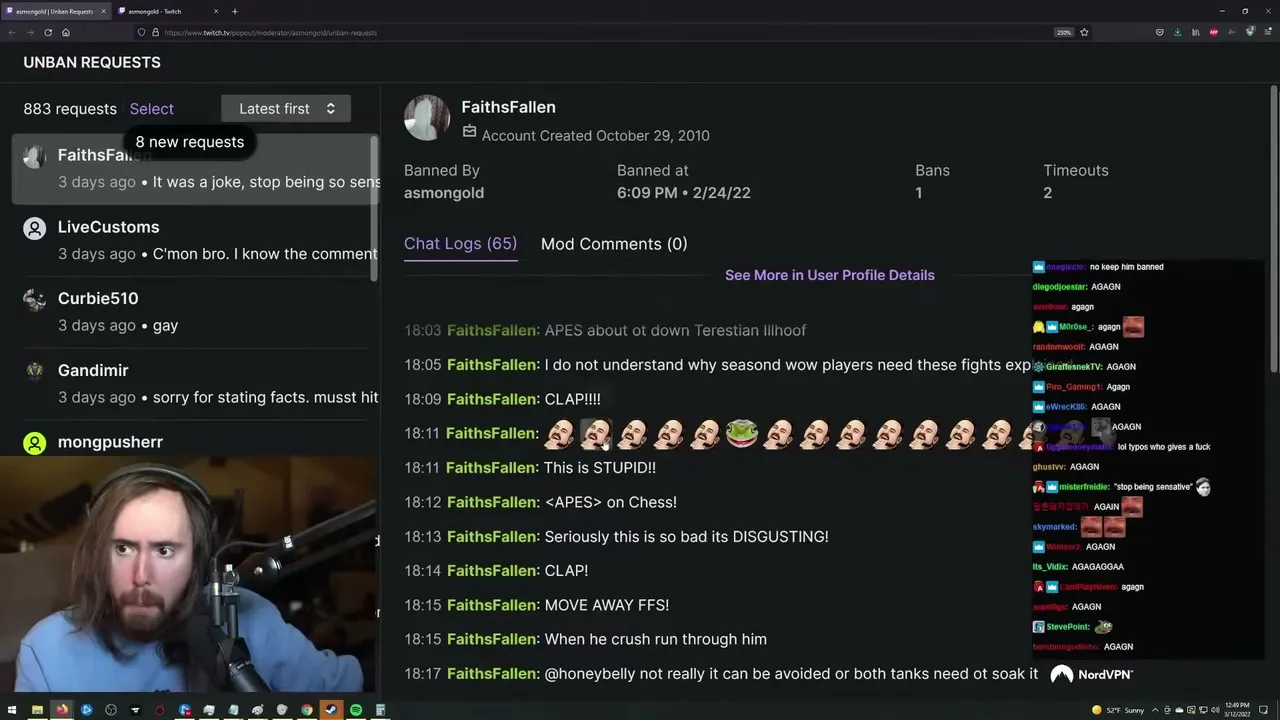Open Steam from the taskbar
1280x720 pixels.
331,710
